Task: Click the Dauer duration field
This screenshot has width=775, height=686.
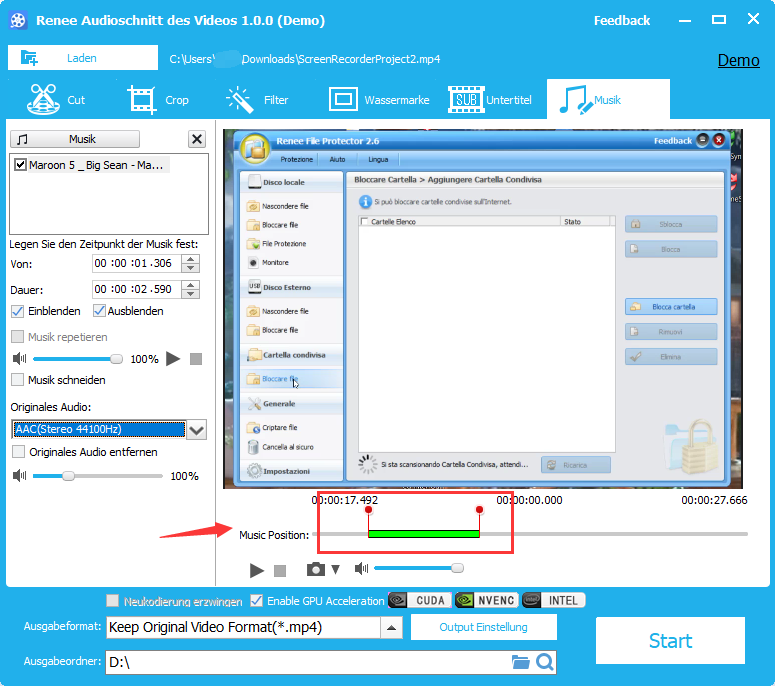Action: (x=136, y=289)
